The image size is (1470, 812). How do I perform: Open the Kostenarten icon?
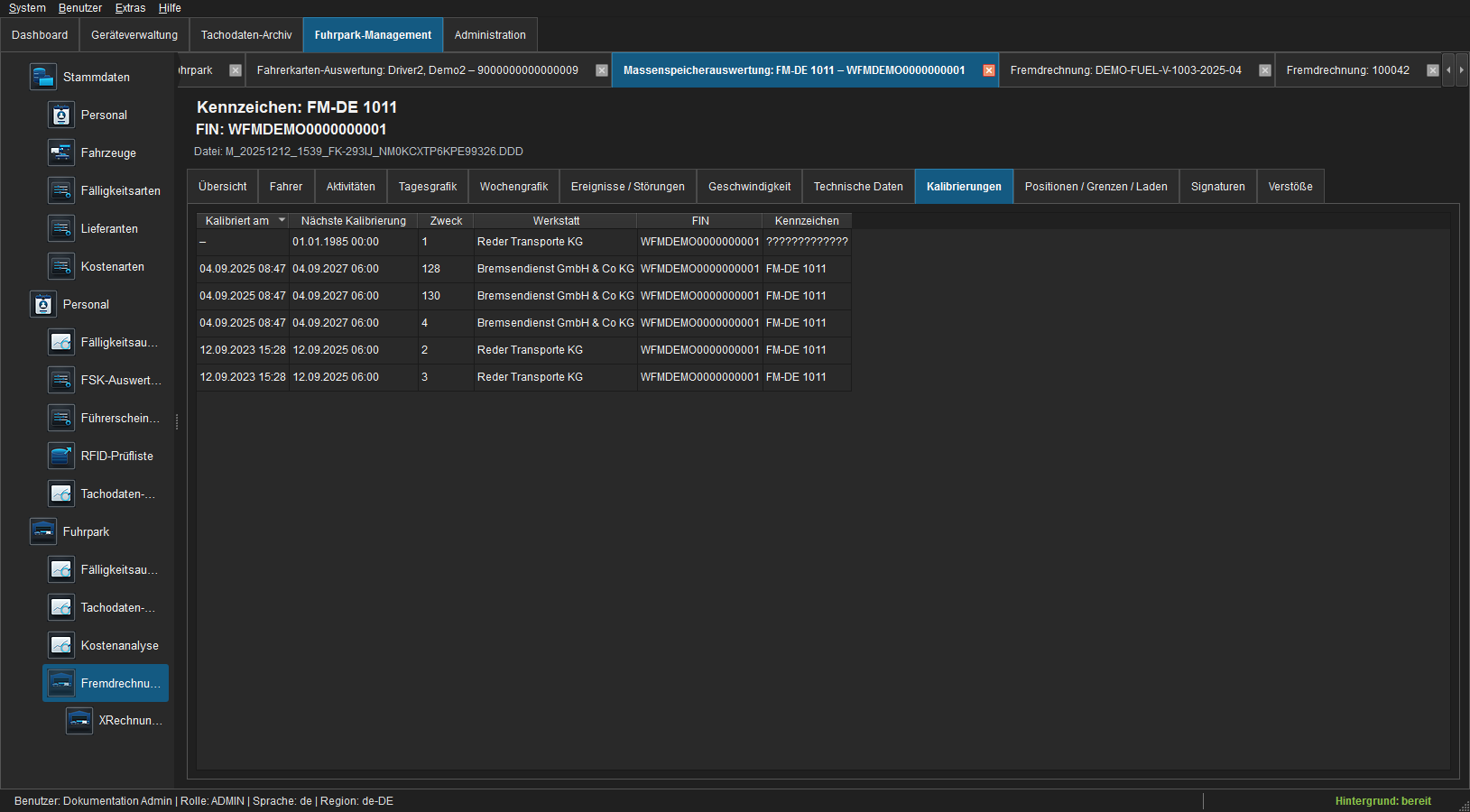(x=60, y=266)
